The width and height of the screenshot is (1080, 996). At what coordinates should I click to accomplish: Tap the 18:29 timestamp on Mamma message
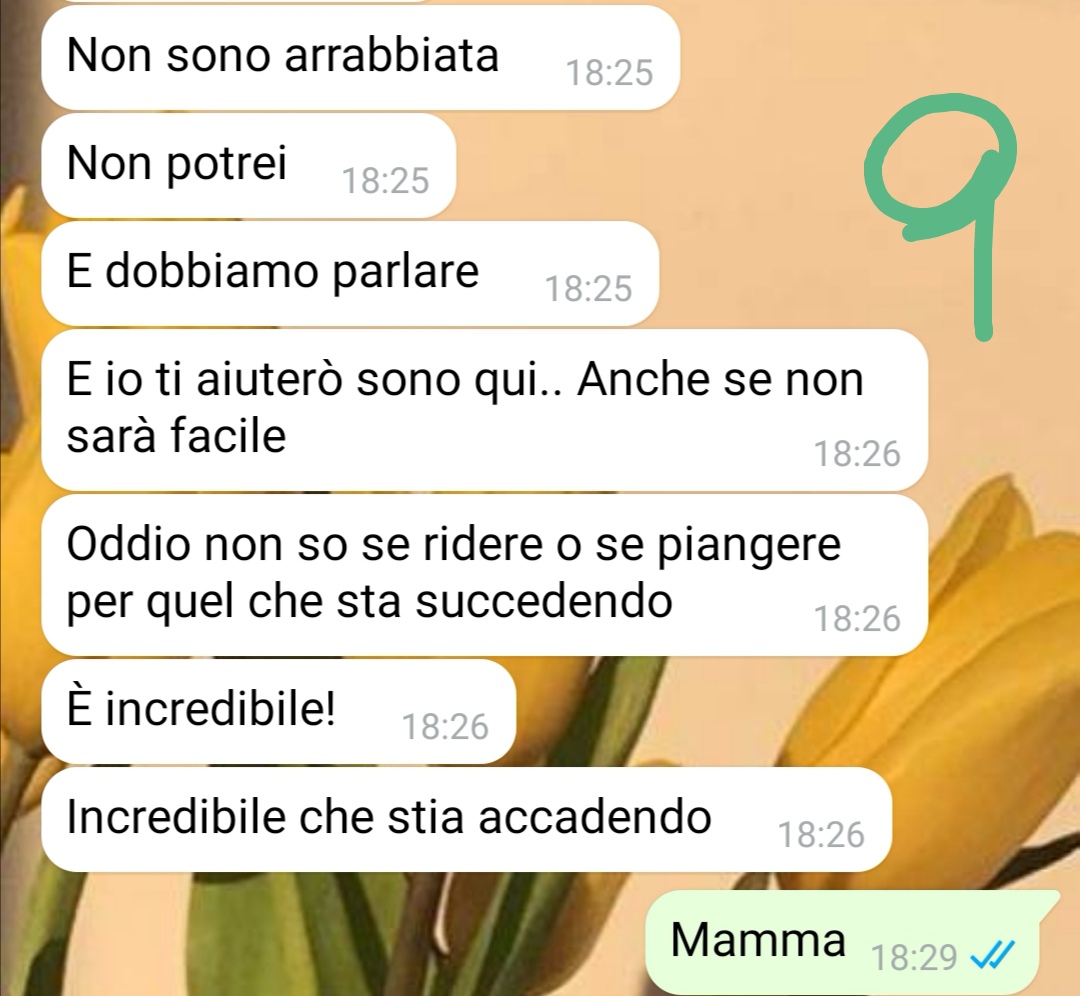(x=914, y=957)
